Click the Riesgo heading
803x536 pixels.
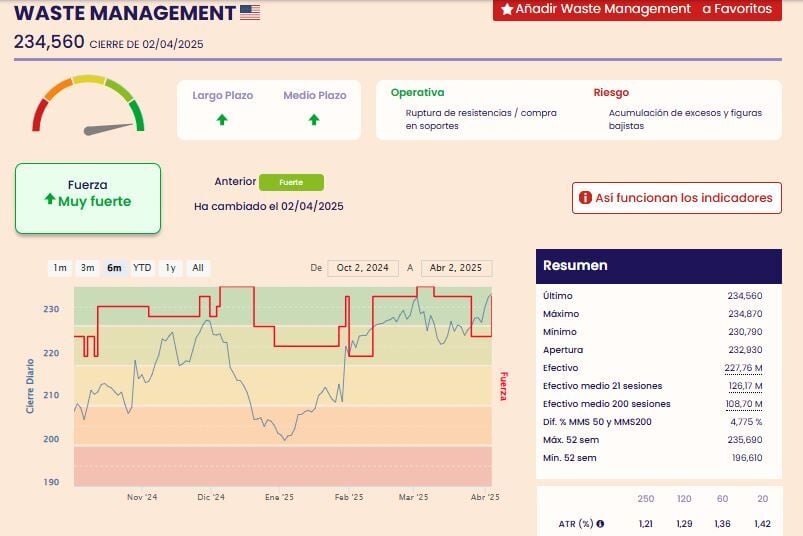611,93
